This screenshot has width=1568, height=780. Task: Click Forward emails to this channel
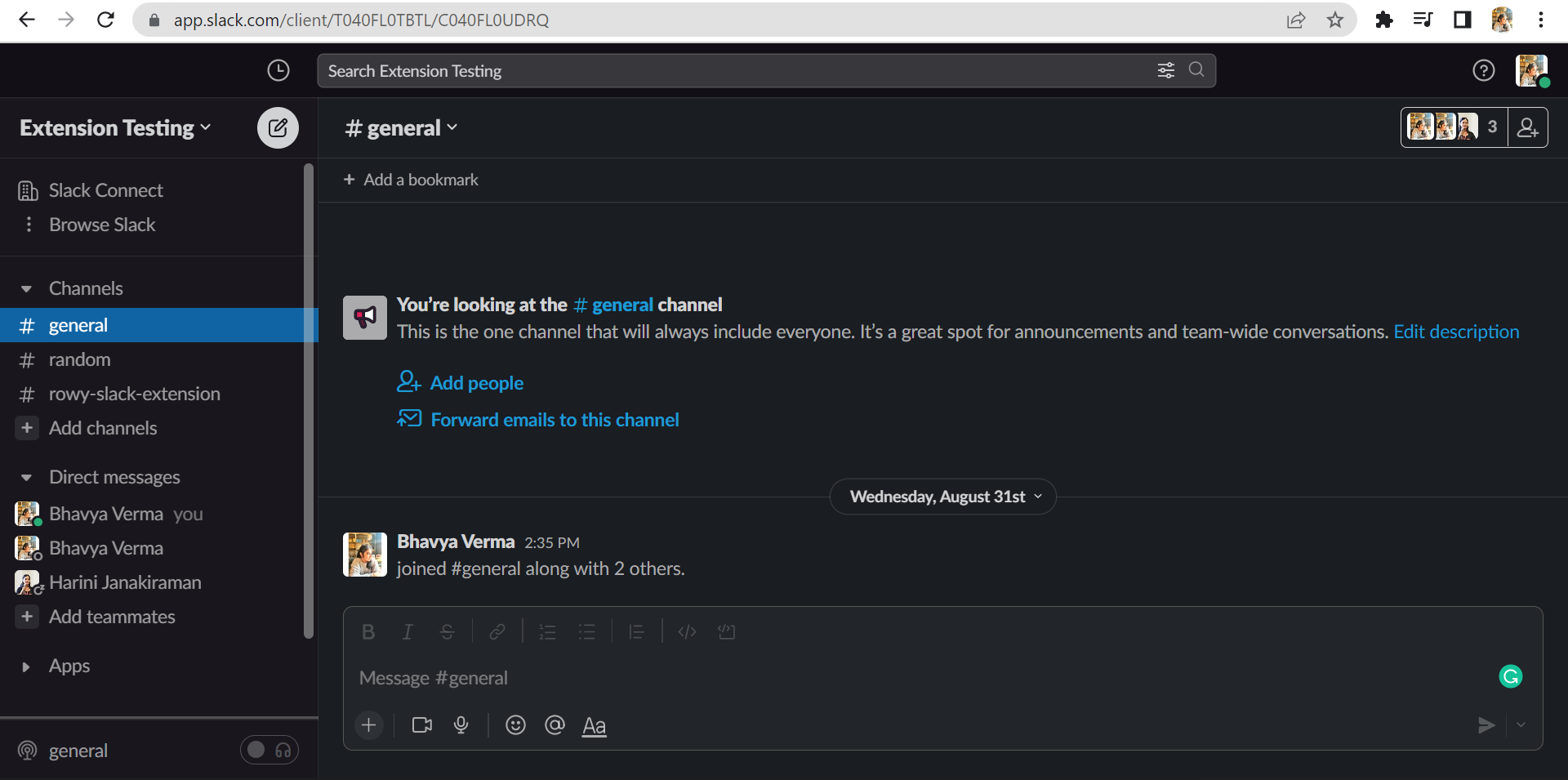(x=555, y=420)
